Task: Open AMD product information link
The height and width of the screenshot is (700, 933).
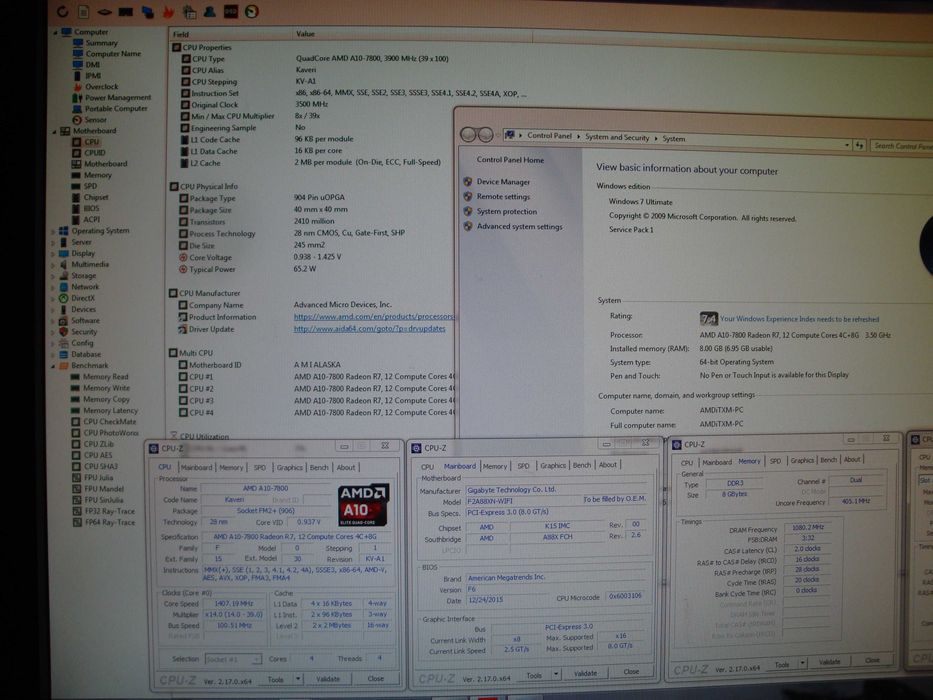Action: [374, 317]
